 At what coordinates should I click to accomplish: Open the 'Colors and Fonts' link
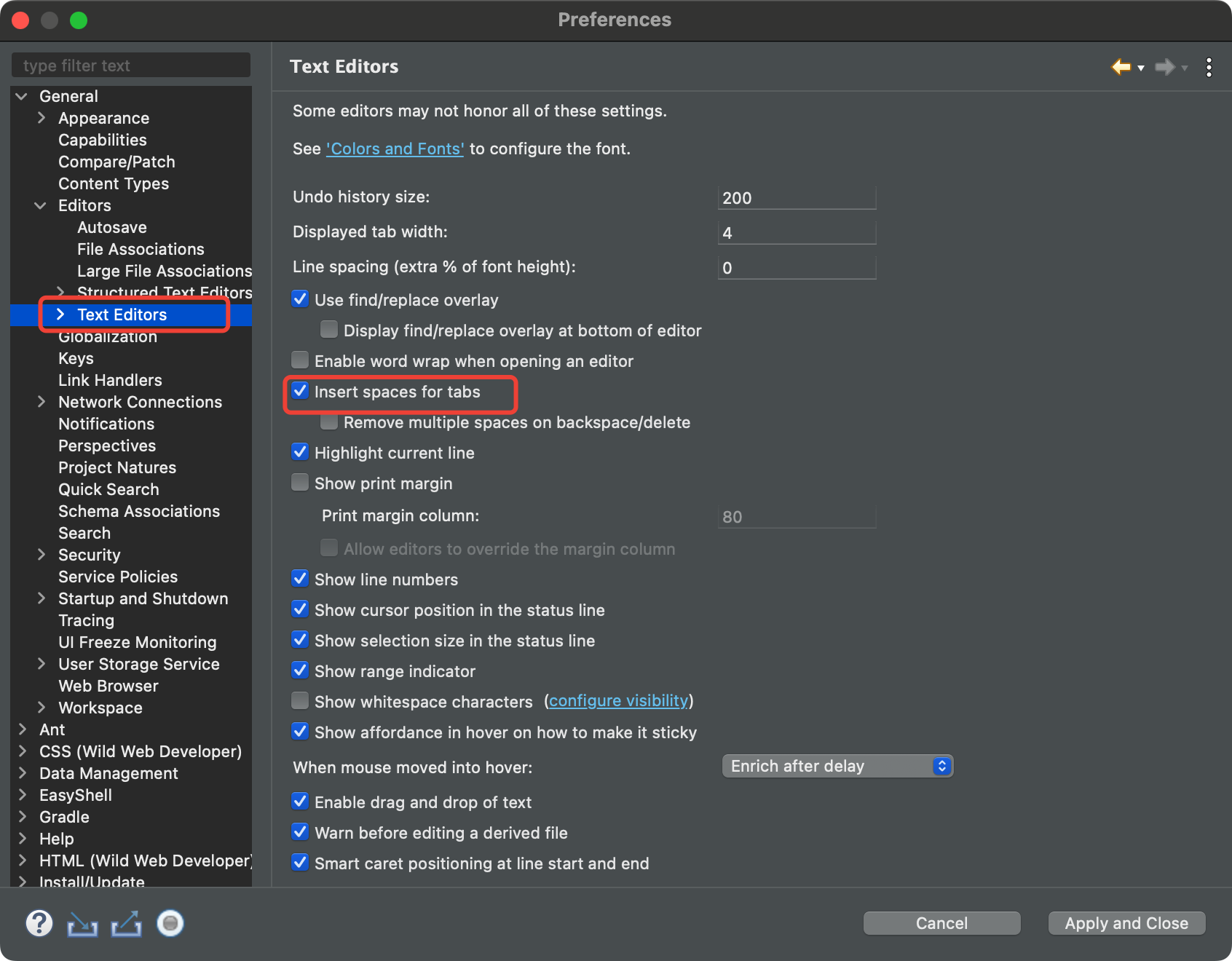pyautogui.click(x=395, y=149)
